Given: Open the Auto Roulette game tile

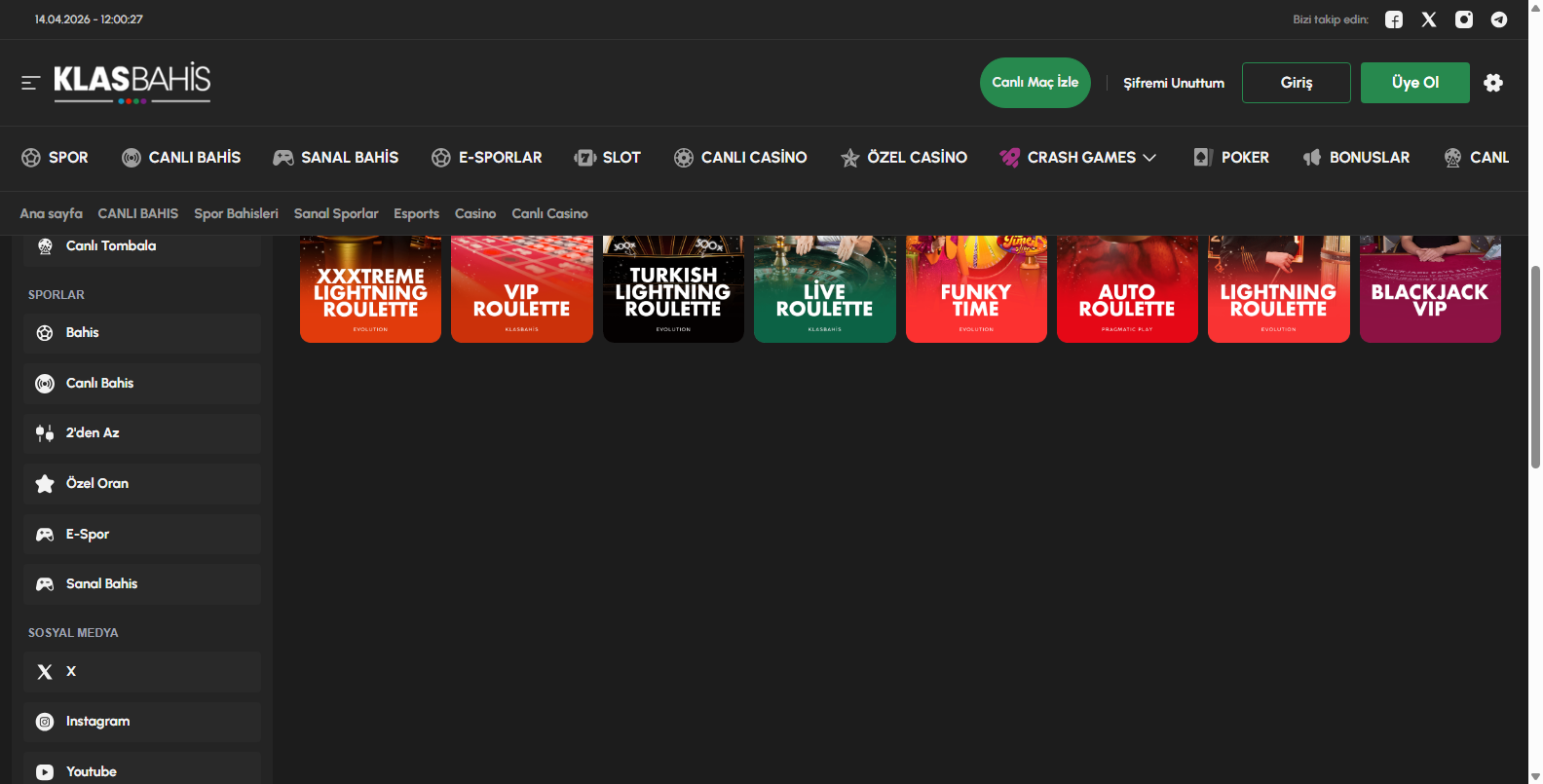Looking at the screenshot, I should [x=1127, y=289].
